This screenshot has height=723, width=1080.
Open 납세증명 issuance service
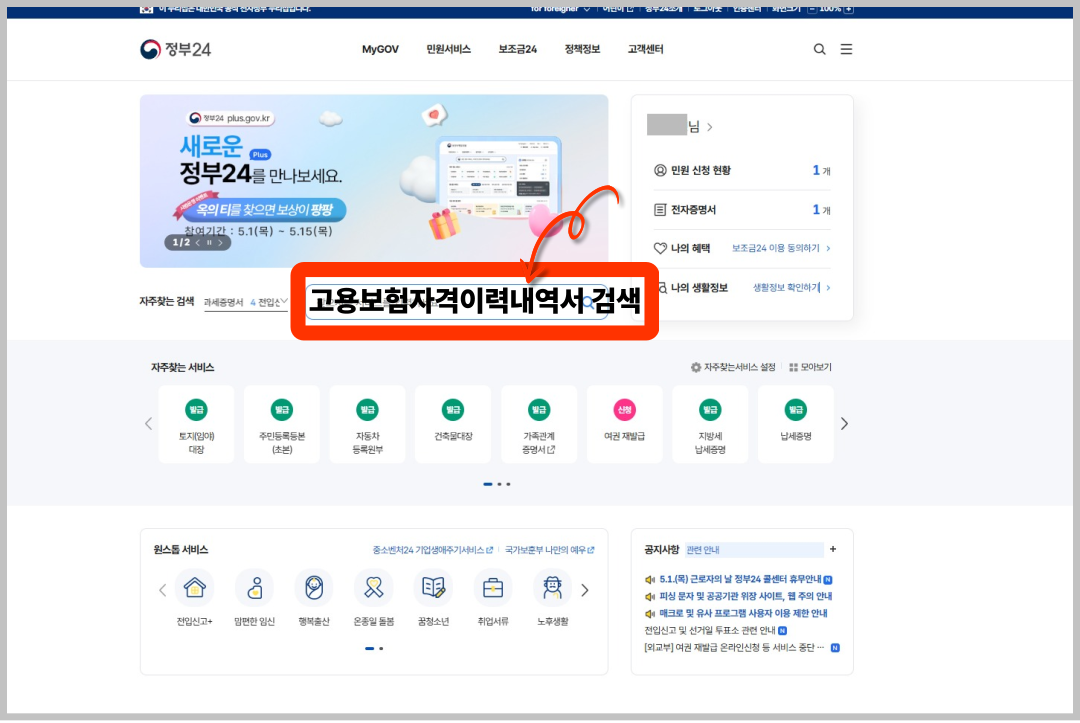796,424
